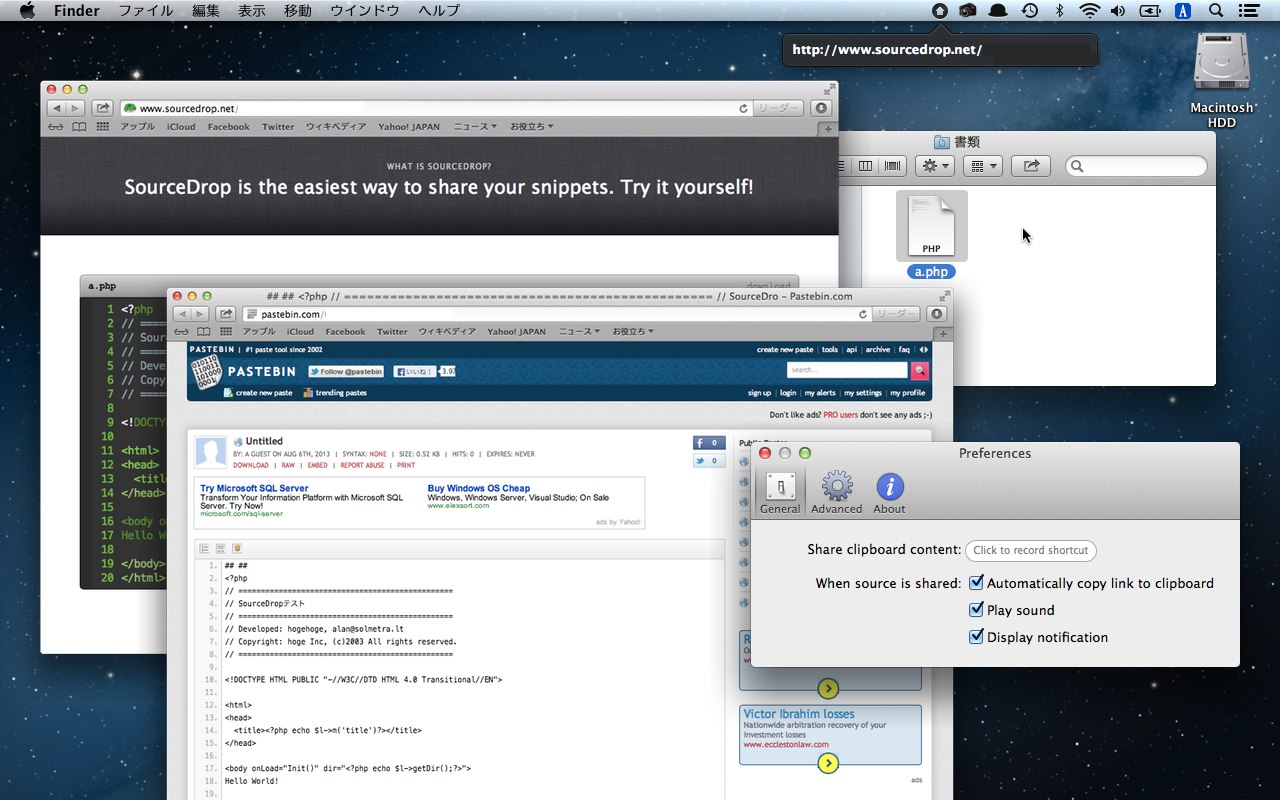Open Top Sites in the sourcedrop Safari window
Image resolution: width=1280 pixels, height=800 pixels.
(103, 127)
